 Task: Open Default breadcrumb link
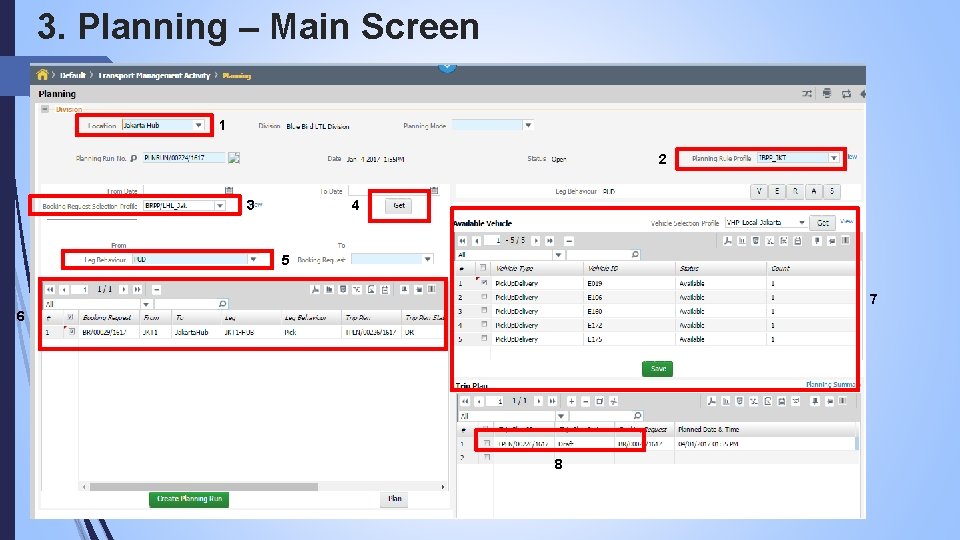point(72,75)
